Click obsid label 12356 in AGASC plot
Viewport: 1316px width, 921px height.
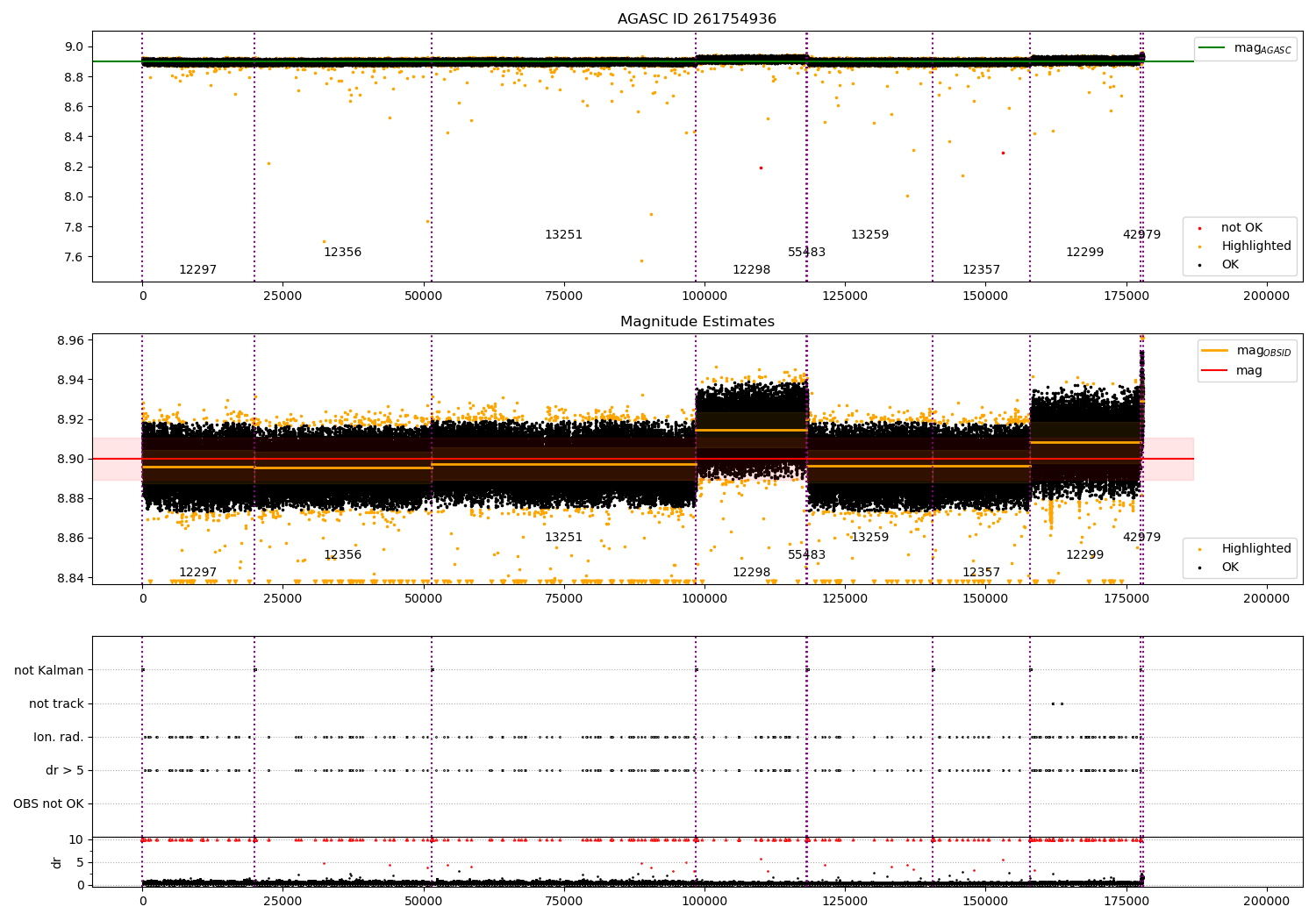pyautogui.click(x=342, y=253)
